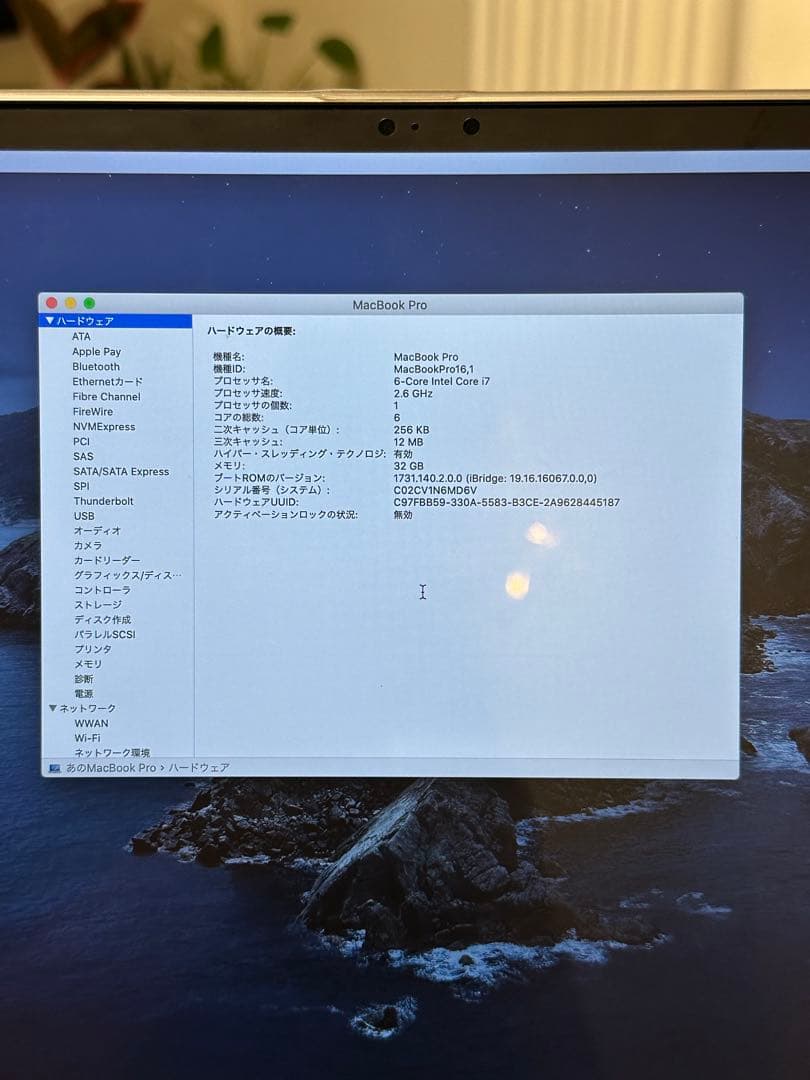The height and width of the screenshot is (1080, 810).
Task: Inspect 電源 (Power) information
Action: pyautogui.click(x=83, y=693)
